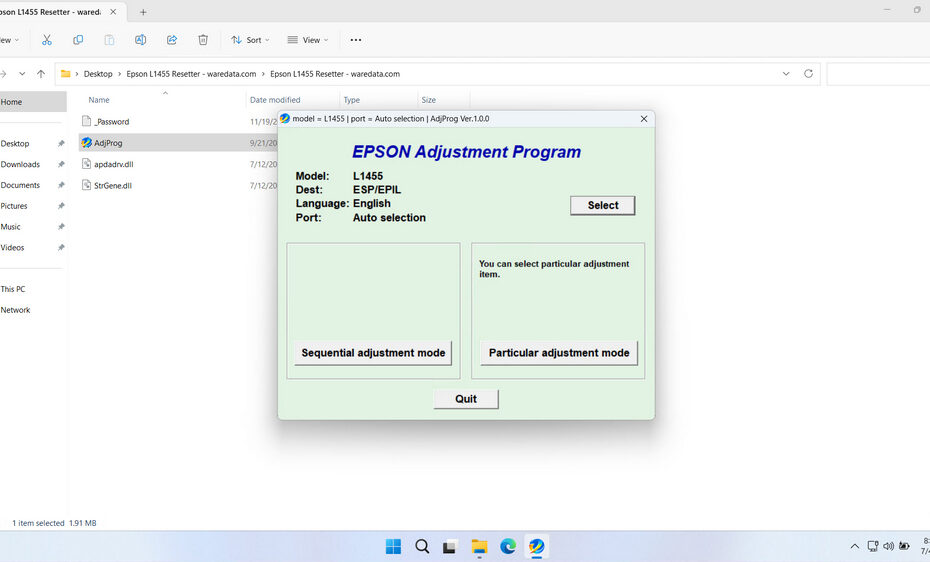The image size is (930, 562).
Task: Click Particular adjustment mode button
Action: [559, 353]
